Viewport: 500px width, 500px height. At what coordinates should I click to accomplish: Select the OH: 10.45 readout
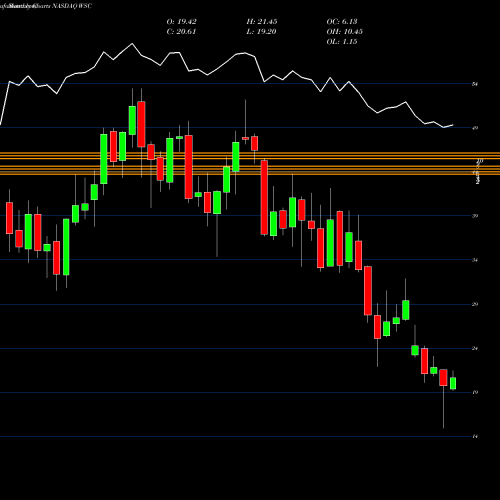344,32
